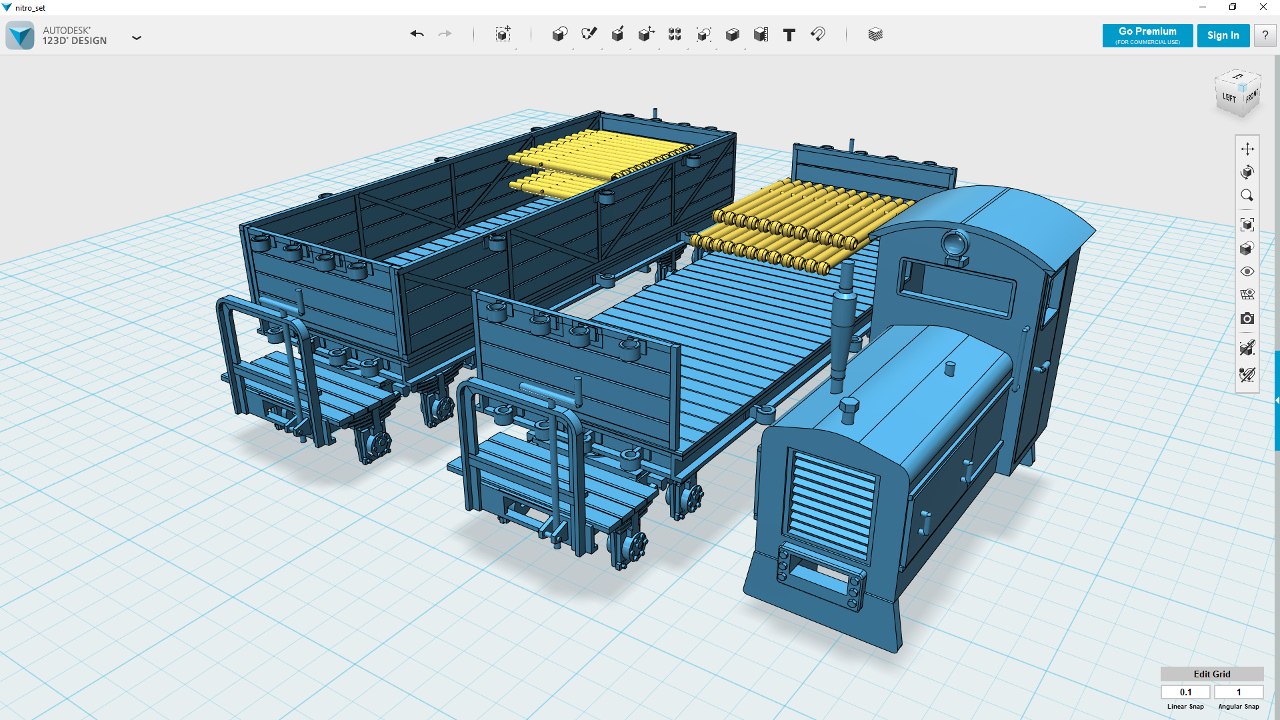Viewport: 1280px width, 720px height.
Task: Click the Redo arrow
Action: (445, 34)
